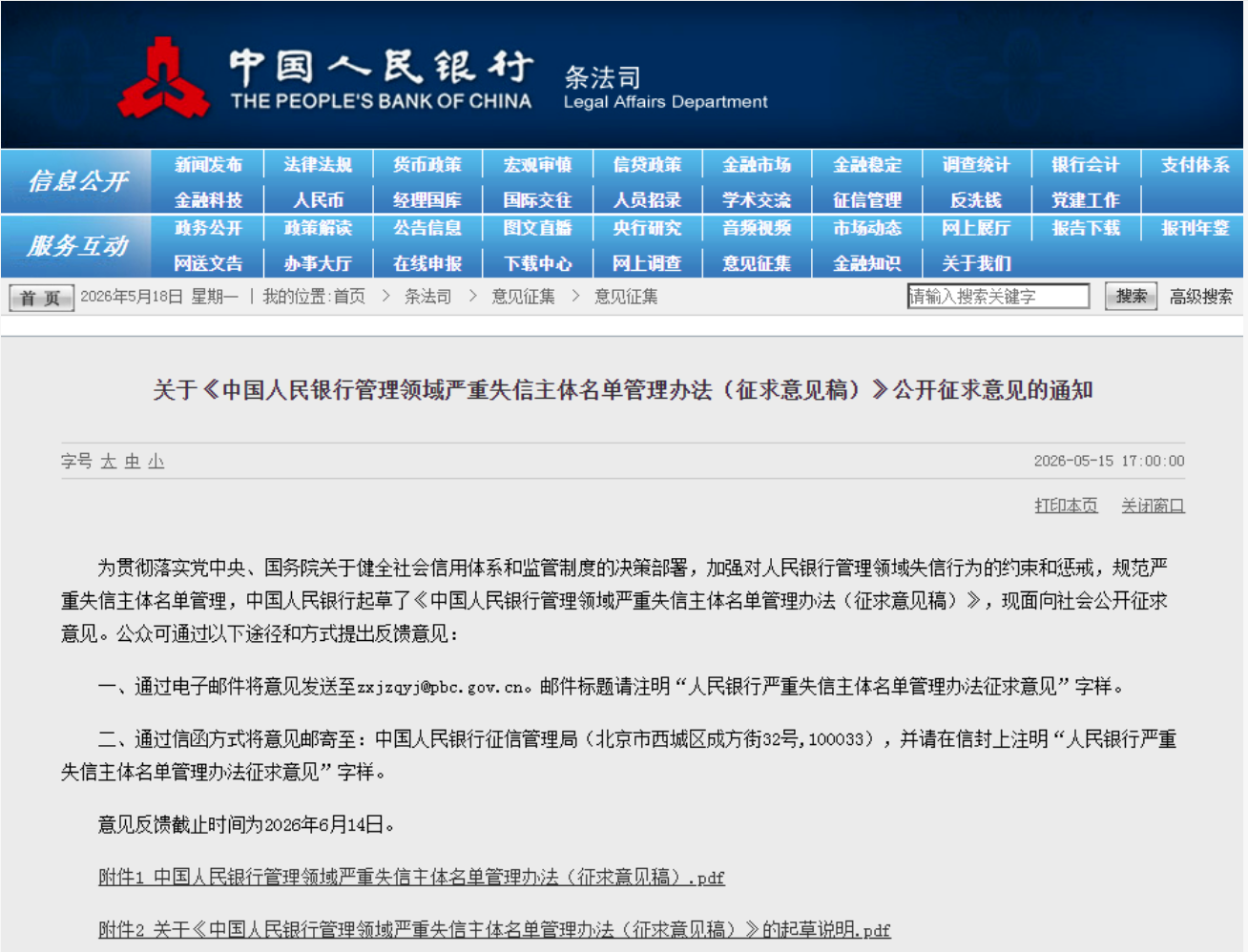Click 关闭窗口 to close window

tap(1153, 506)
